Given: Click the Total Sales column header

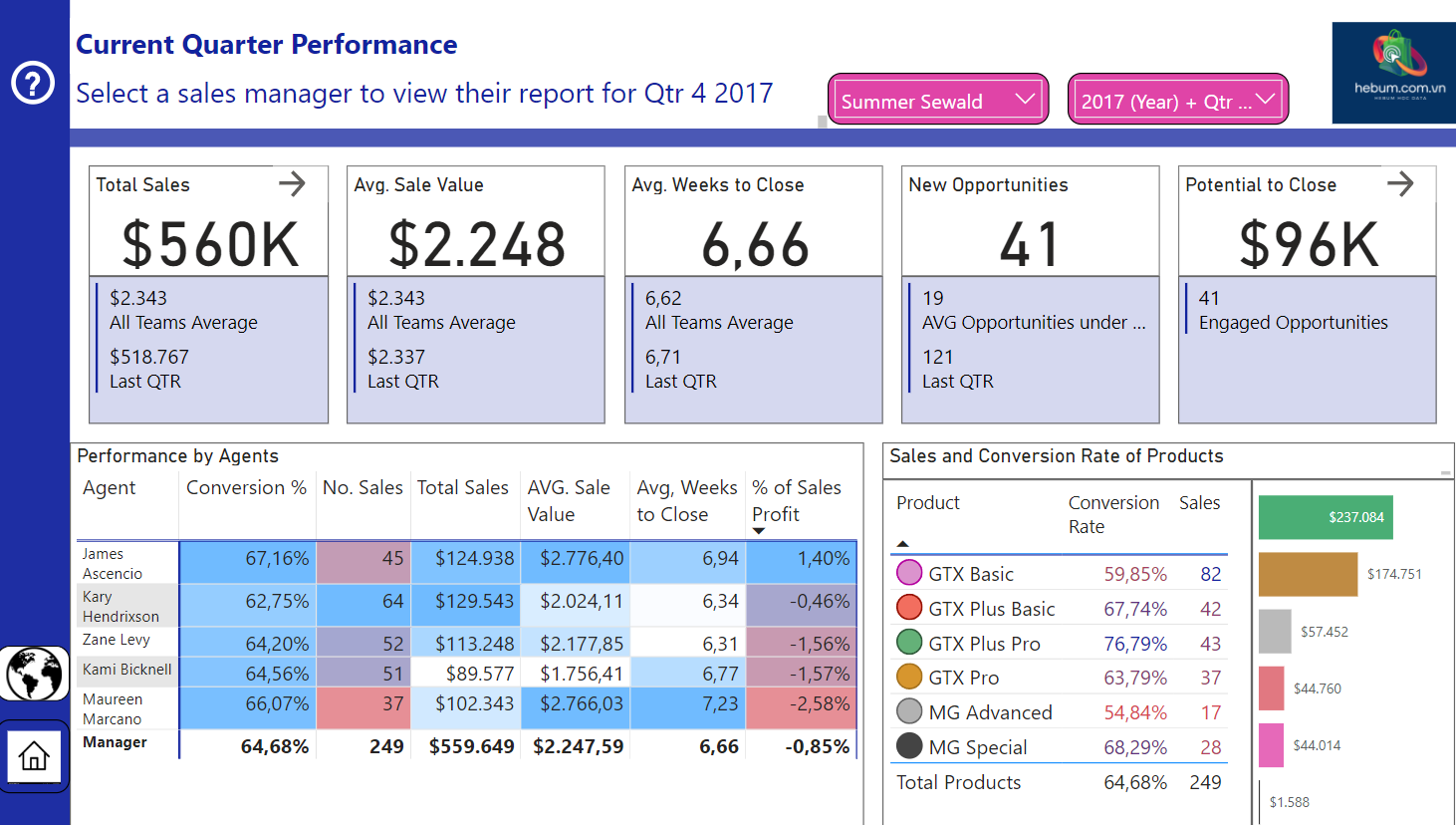Looking at the screenshot, I should [462, 487].
